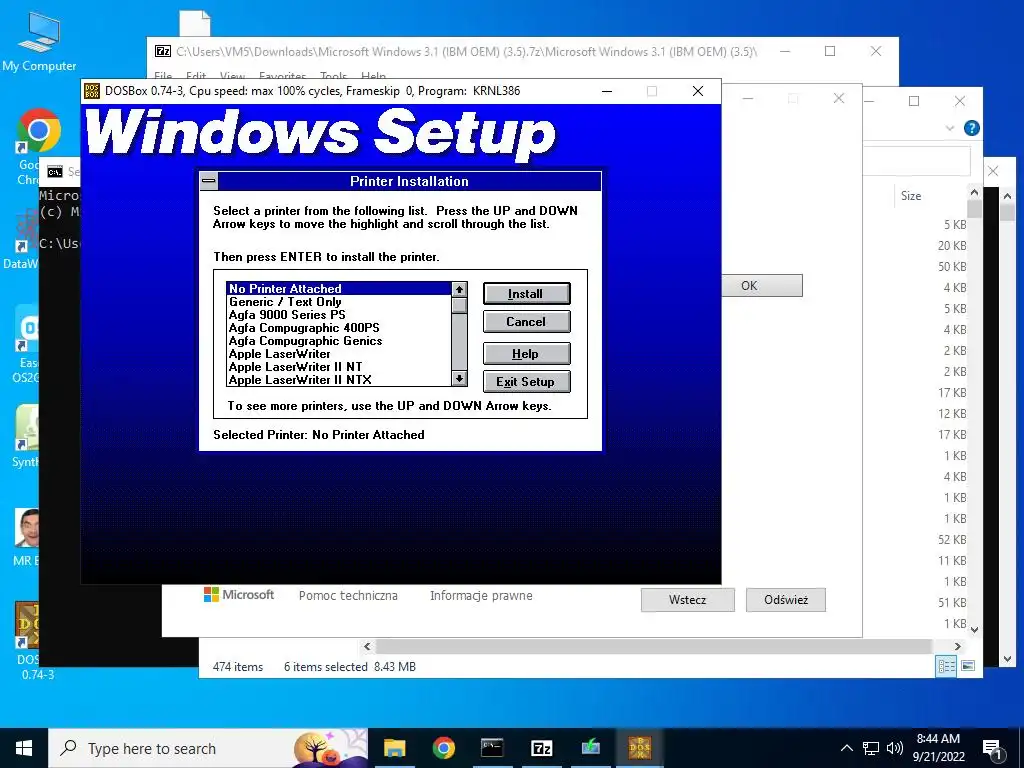The width and height of the screenshot is (1024, 768).
Task: Select Apple LaserWriter II NT printer
Action: click(339, 367)
